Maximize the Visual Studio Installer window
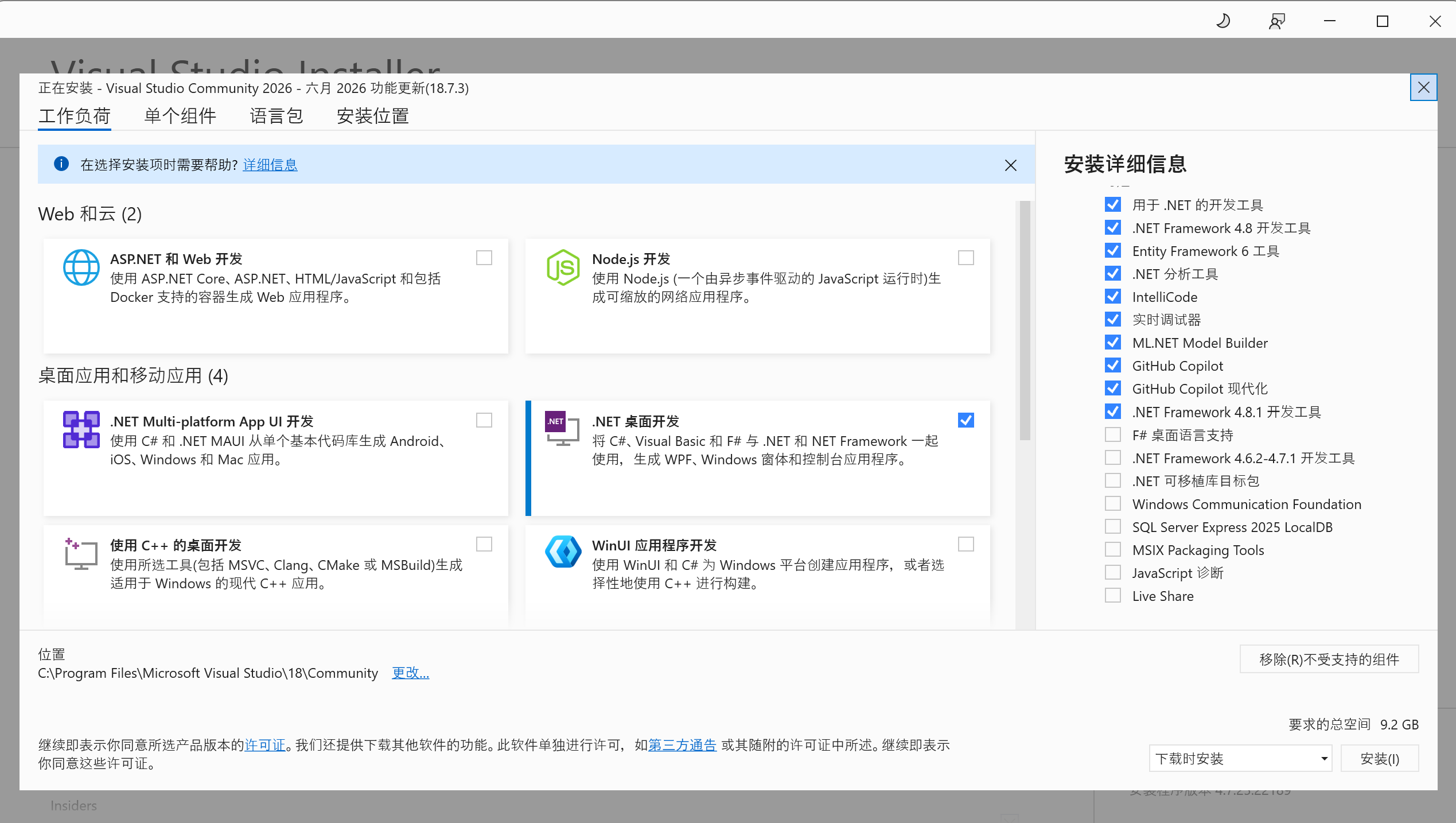The width and height of the screenshot is (1456, 823). [1383, 21]
